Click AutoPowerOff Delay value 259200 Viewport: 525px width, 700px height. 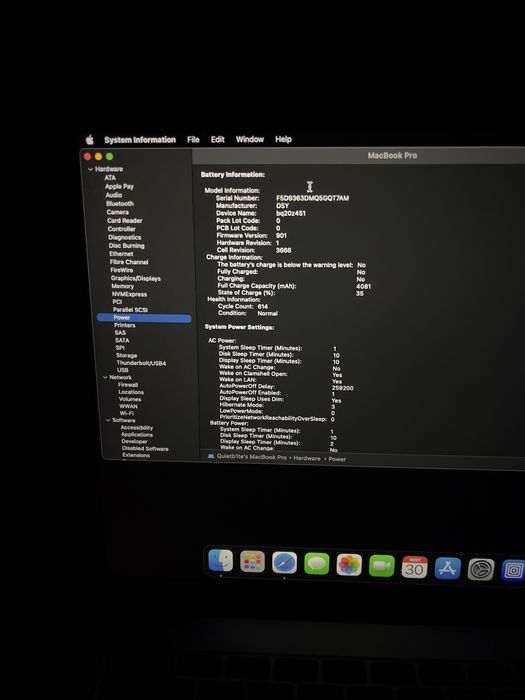[x=343, y=388]
